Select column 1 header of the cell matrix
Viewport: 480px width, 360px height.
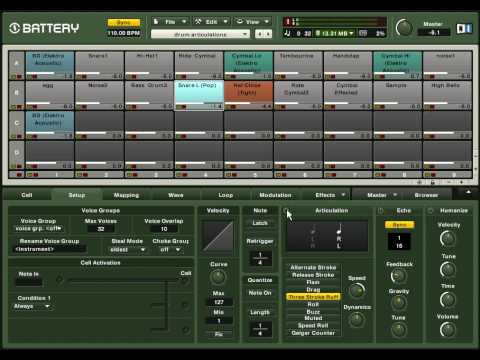[50, 174]
